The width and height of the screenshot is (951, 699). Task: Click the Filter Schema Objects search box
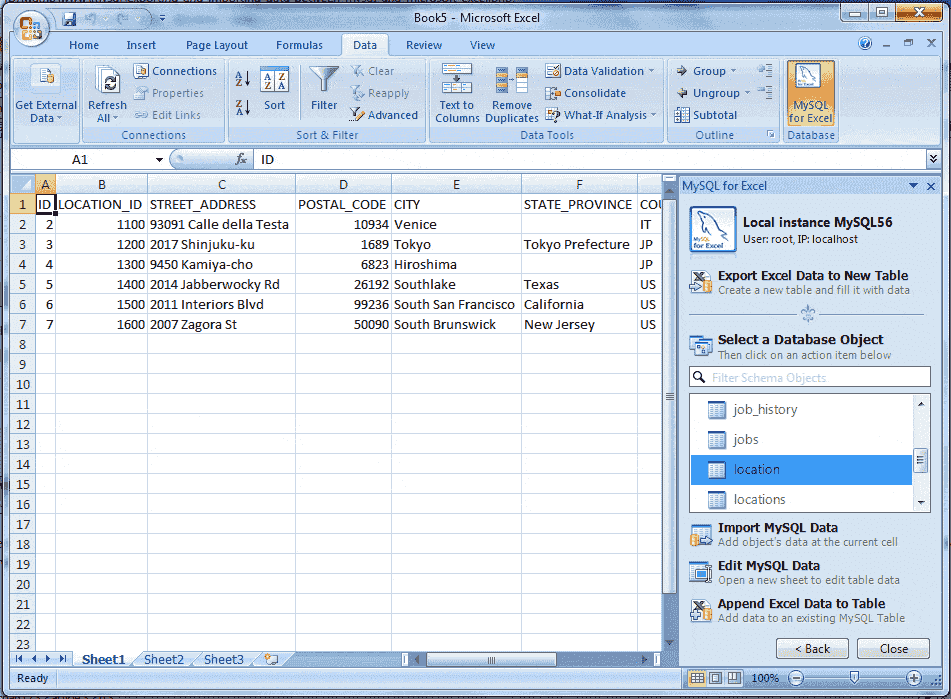(x=810, y=376)
